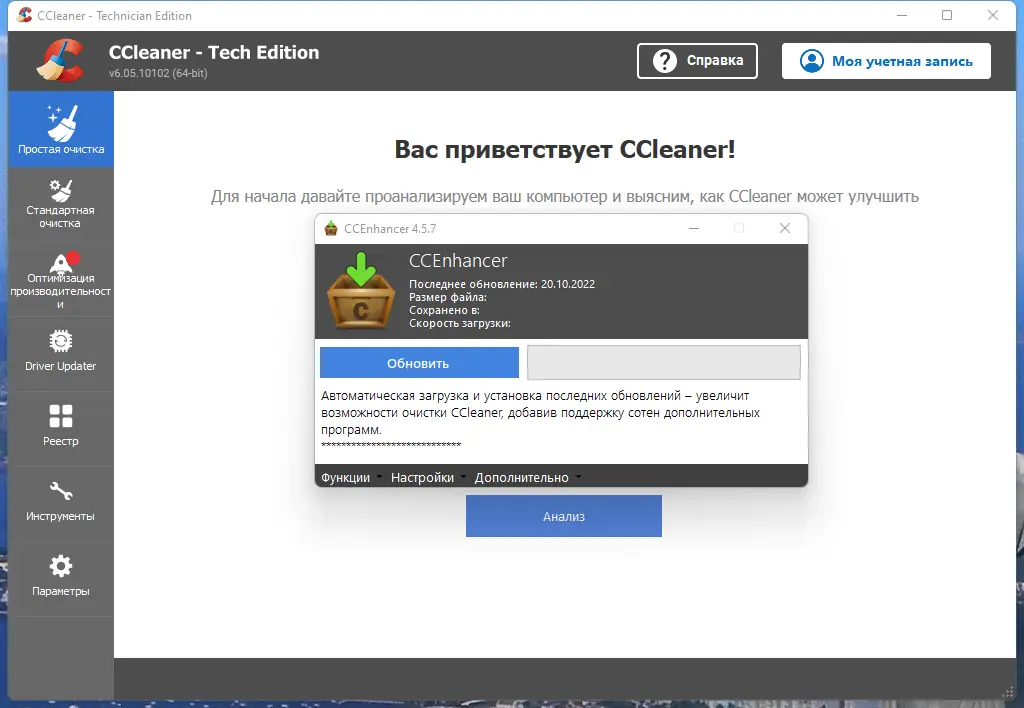The height and width of the screenshot is (708, 1024).
Task: Click the 'Последнее обновление: 20.10.2022' text
Action: (x=502, y=284)
